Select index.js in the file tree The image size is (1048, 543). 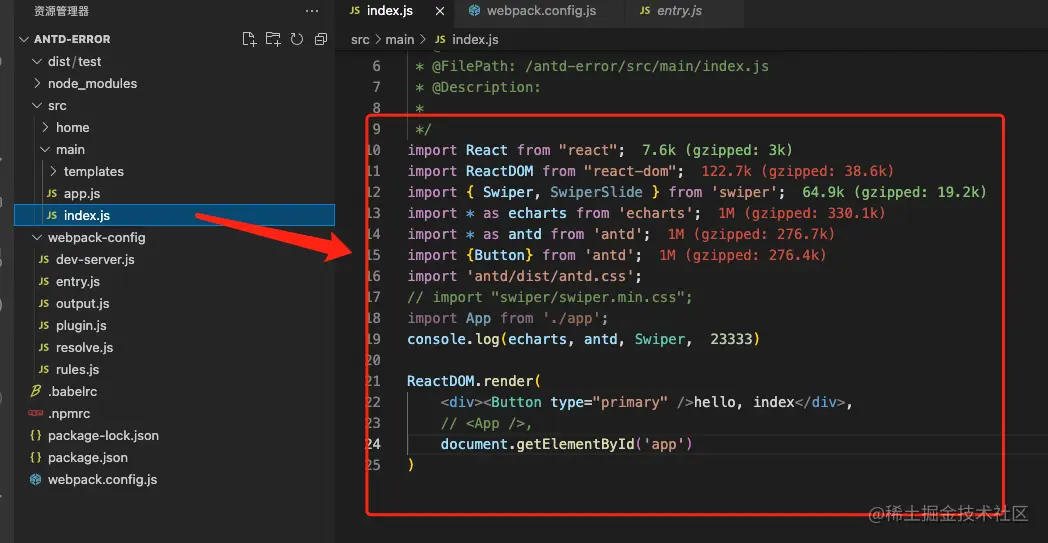[174, 215]
